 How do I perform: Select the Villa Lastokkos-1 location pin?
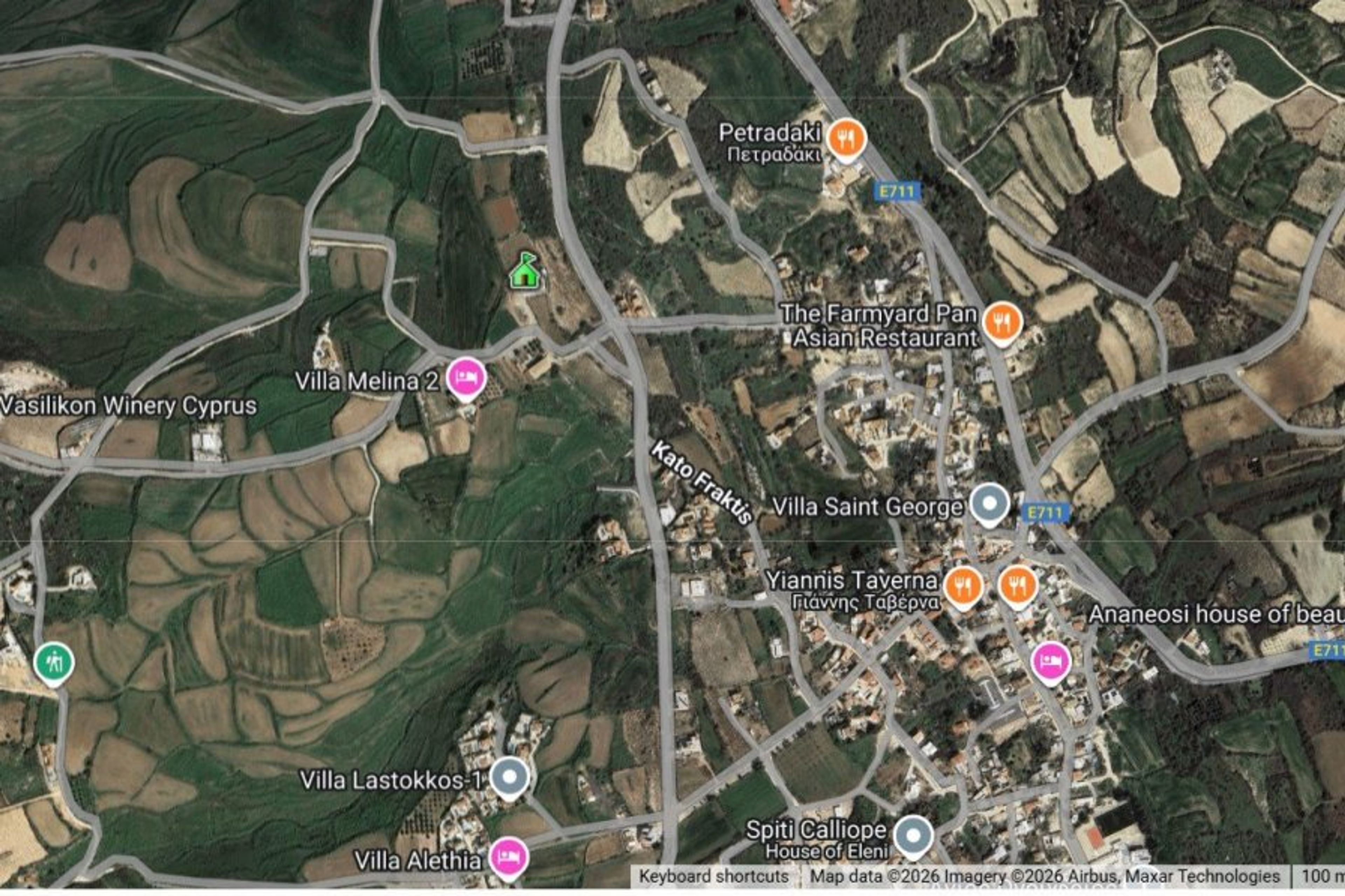pyautogui.click(x=509, y=778)
